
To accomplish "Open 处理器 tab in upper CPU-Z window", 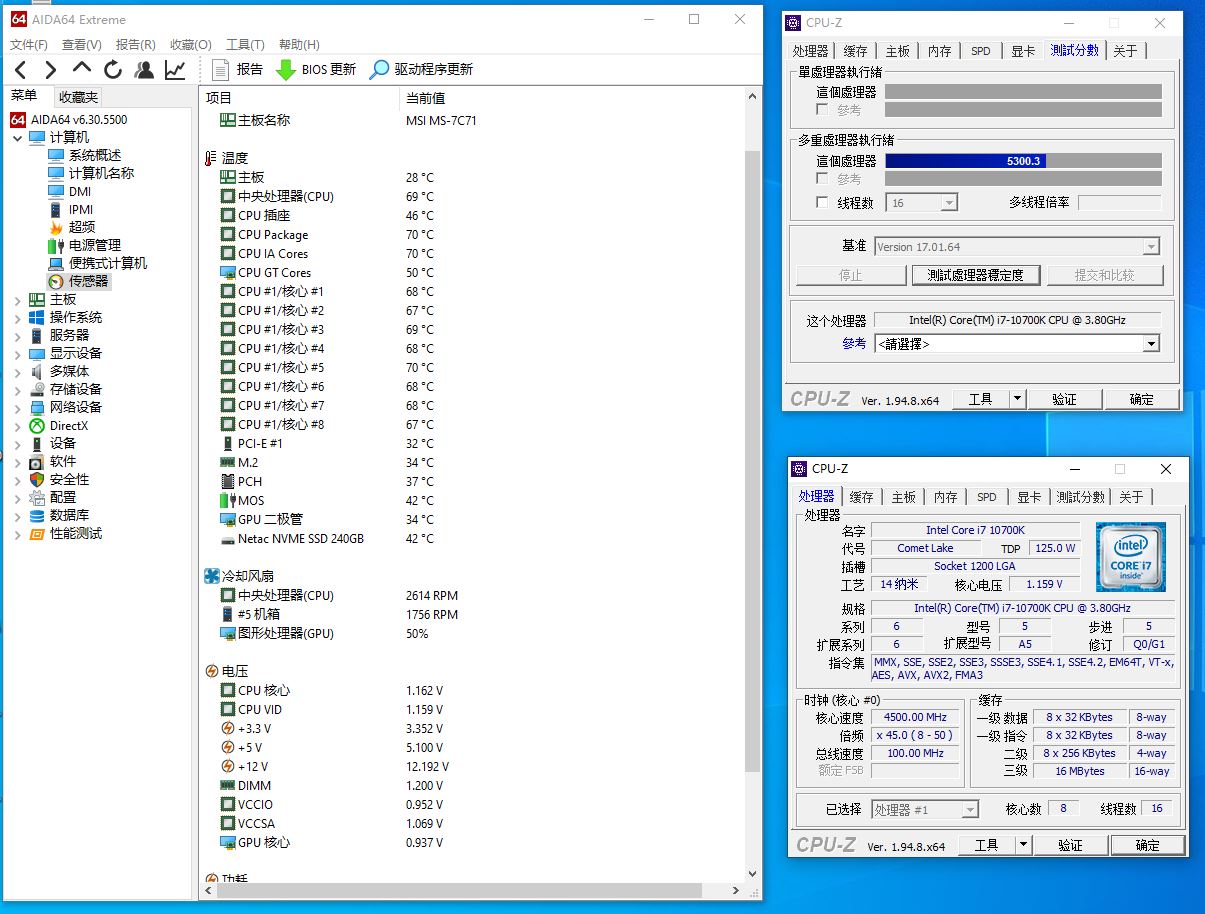I will tap(811, 51).
